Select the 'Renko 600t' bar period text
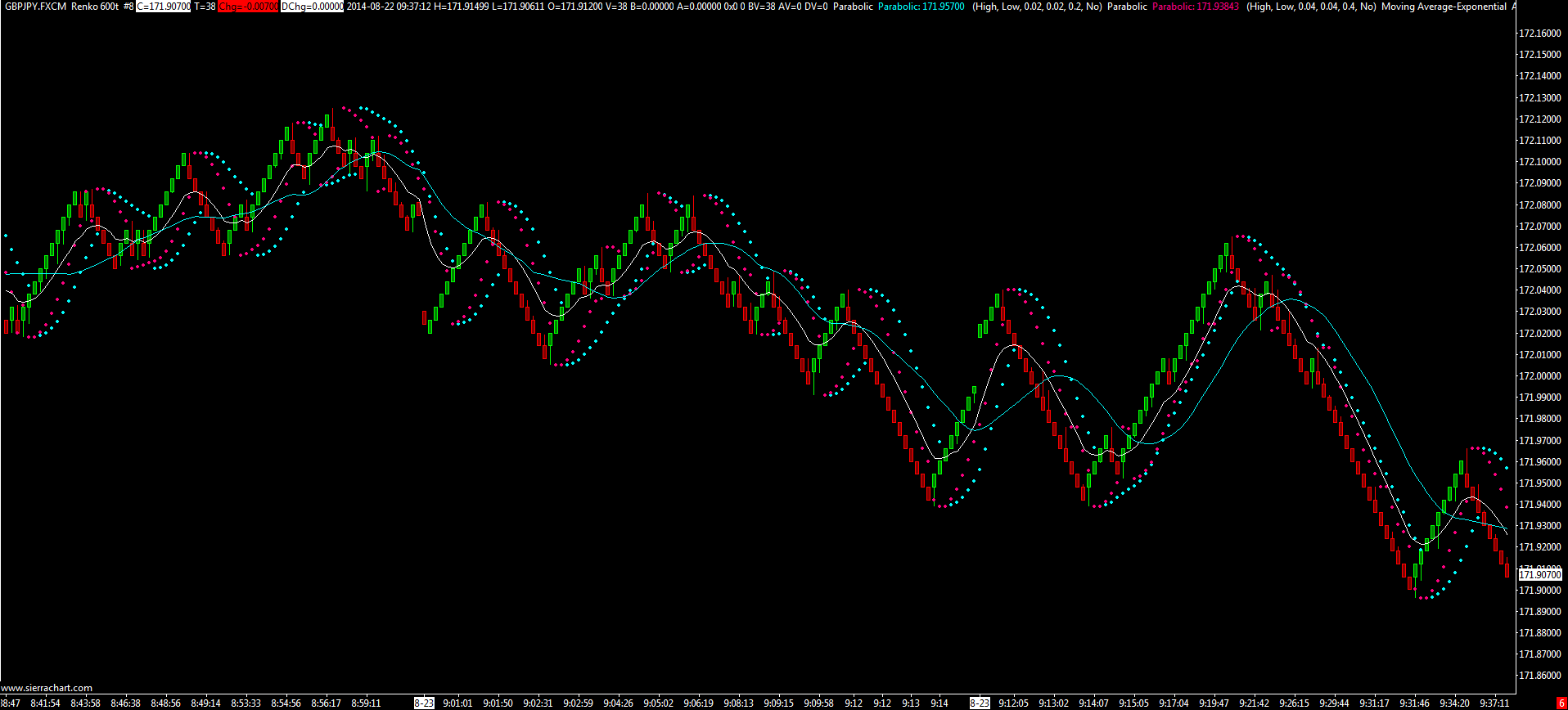This screenshot has height=710, width=1568. (x=95, y=7)
